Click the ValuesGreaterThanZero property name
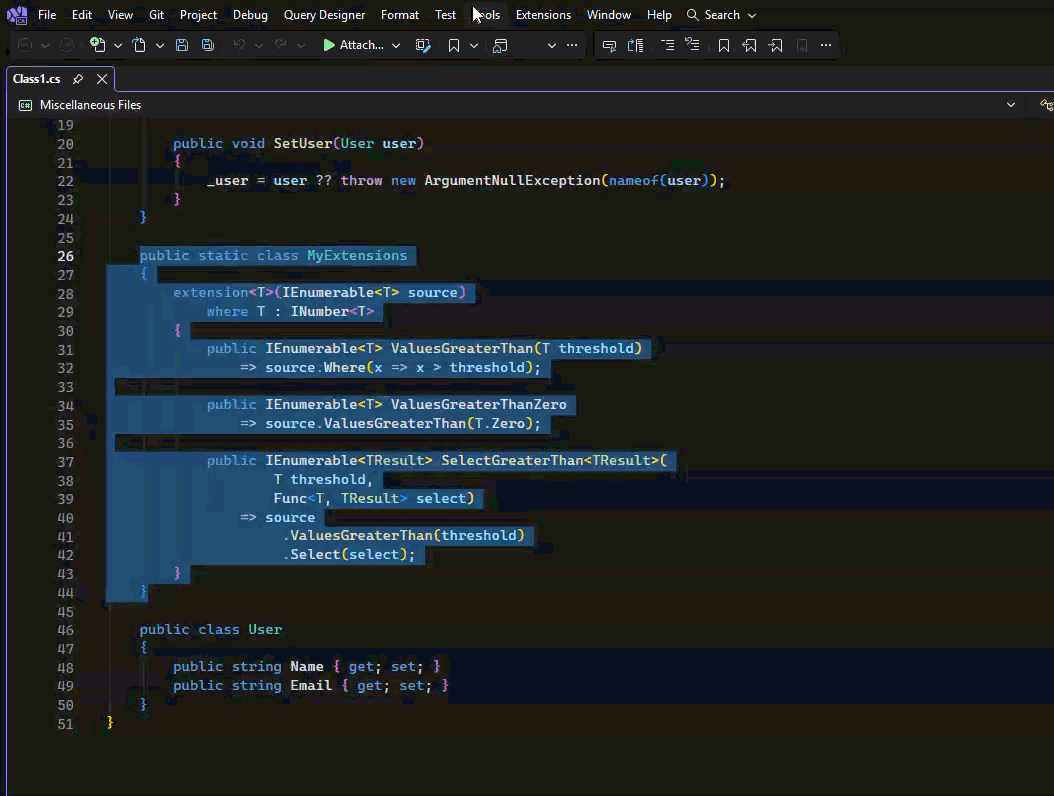Image resolution: width=1054 pixels, height=796 pixels. point(479,404)
